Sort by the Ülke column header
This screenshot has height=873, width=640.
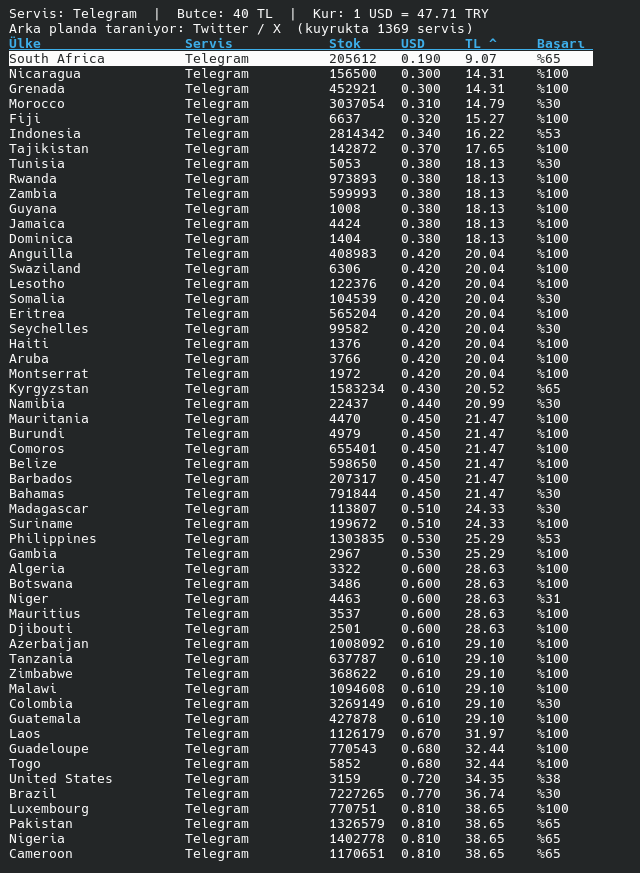pos(25,43)
